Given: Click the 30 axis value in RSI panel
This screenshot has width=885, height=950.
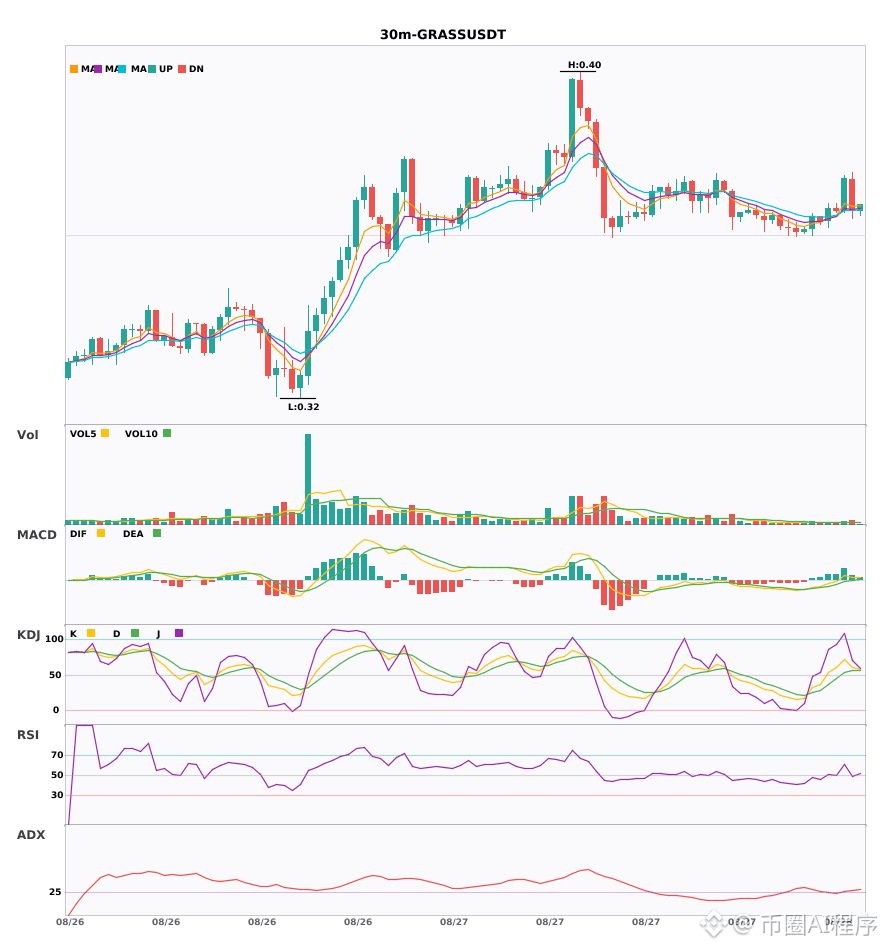Looking at the screenshot, I should [58, 795].
